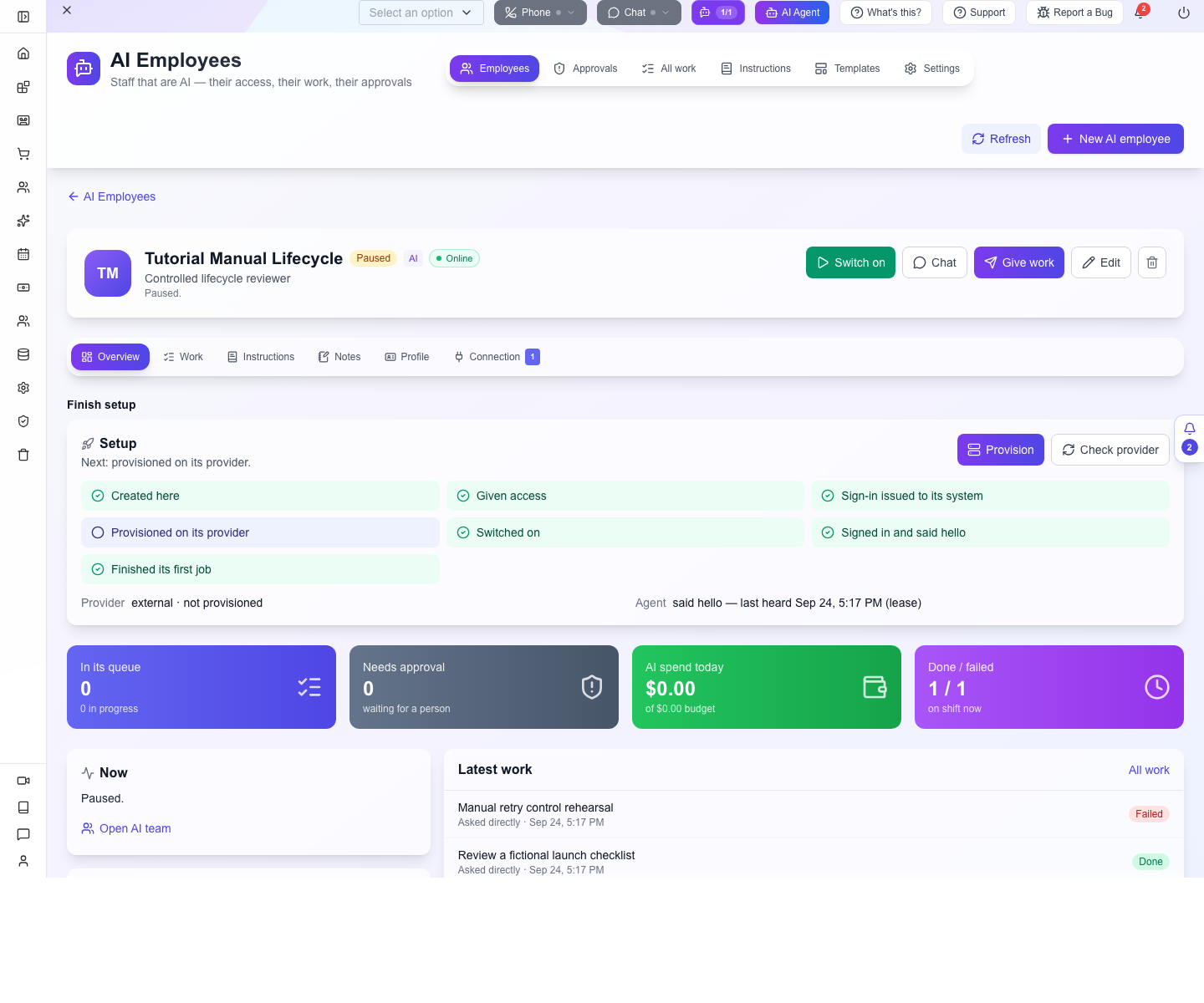Click the Switch on button
1204x1003 pixels.
click(850, 262)
